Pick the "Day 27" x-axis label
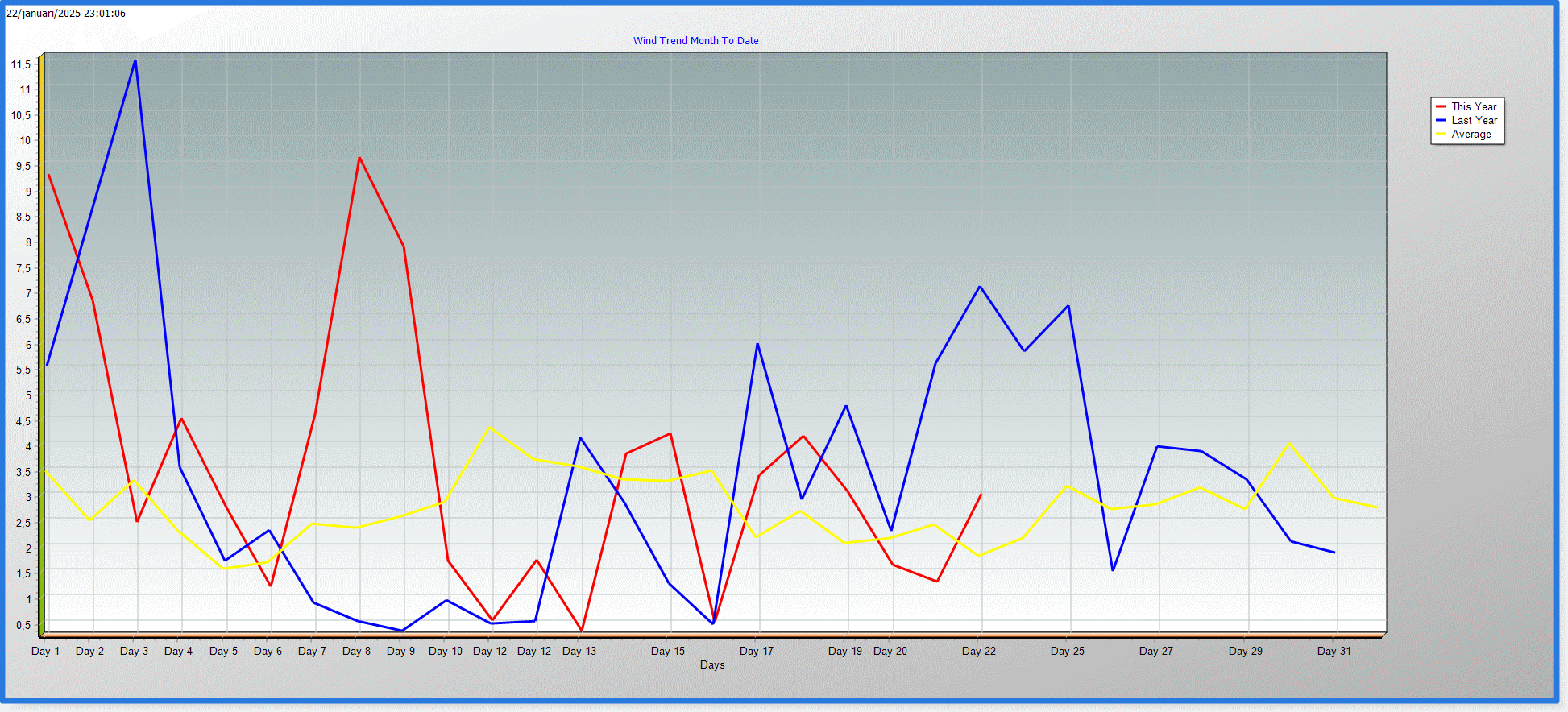This screenshot has width=1568, height=712. (x=1156, y=651)
